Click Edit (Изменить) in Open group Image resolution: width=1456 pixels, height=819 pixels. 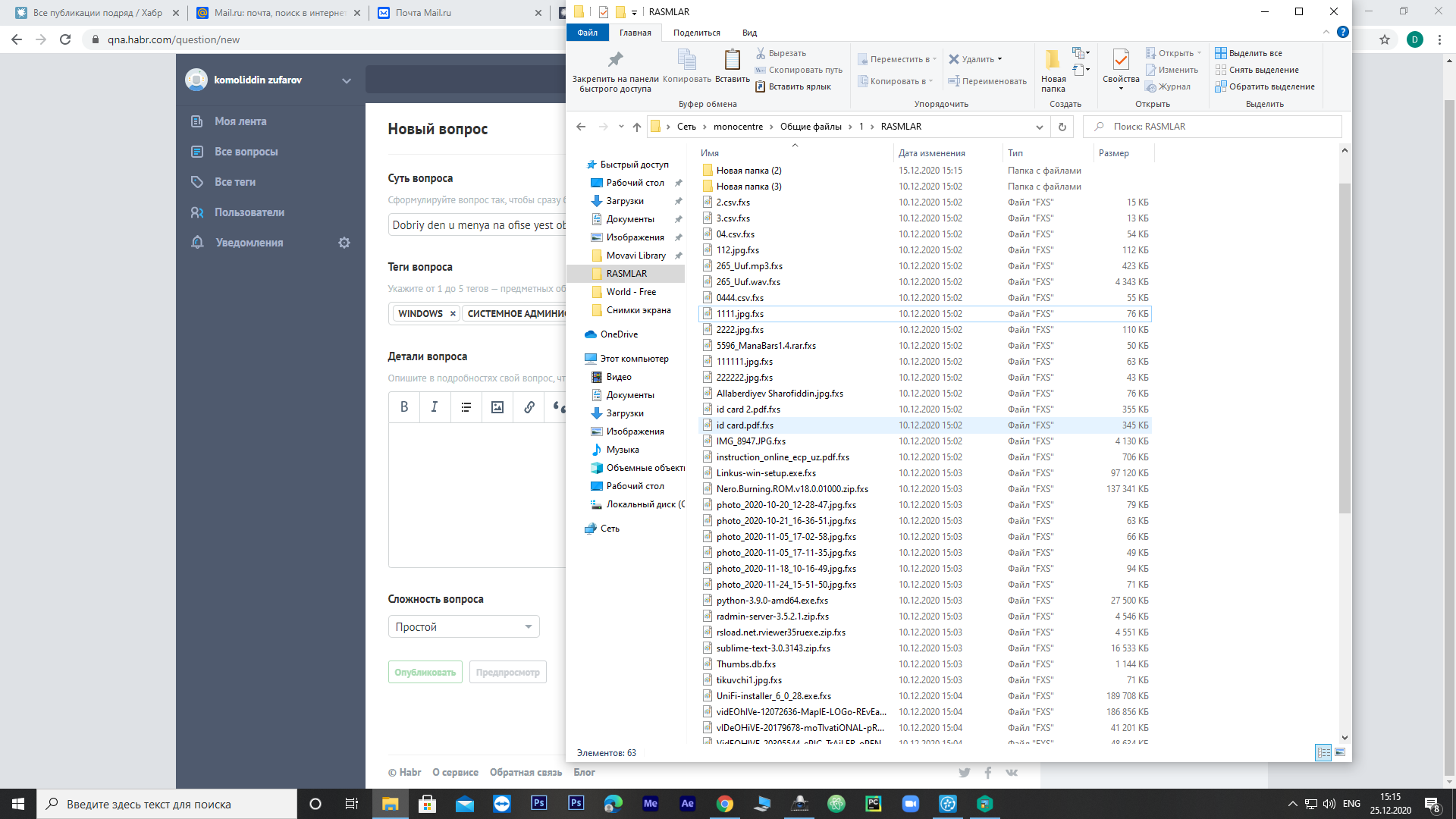pos(1172,70)
